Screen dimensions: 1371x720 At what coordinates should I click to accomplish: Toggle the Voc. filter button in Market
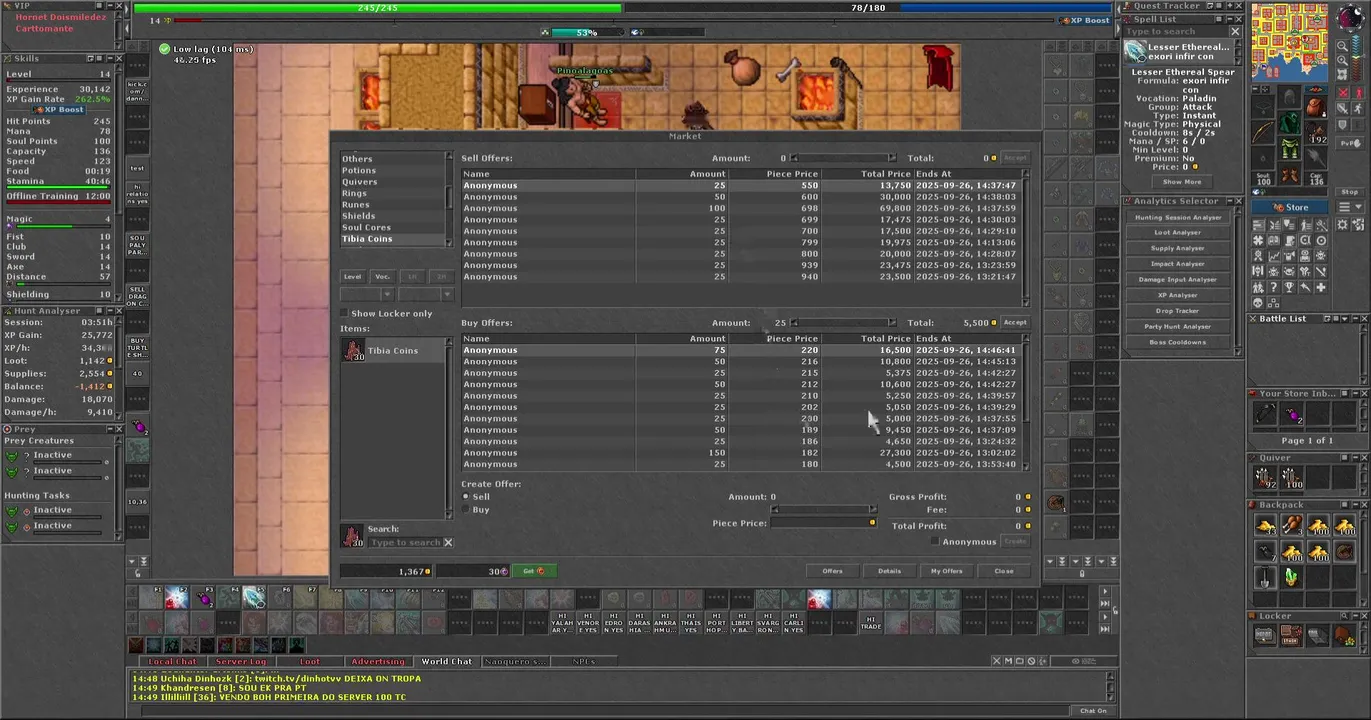coord(382,276)
